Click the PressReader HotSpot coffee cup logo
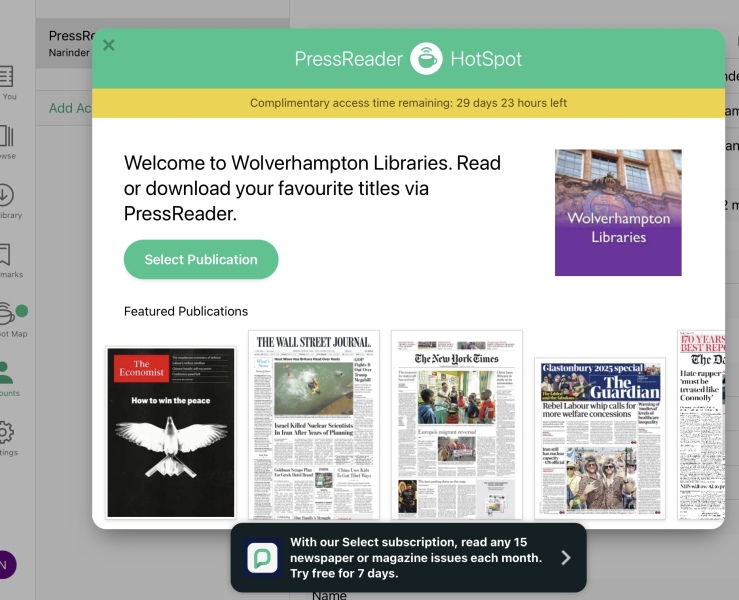739x600 pixels. click(x=426, y=59)
